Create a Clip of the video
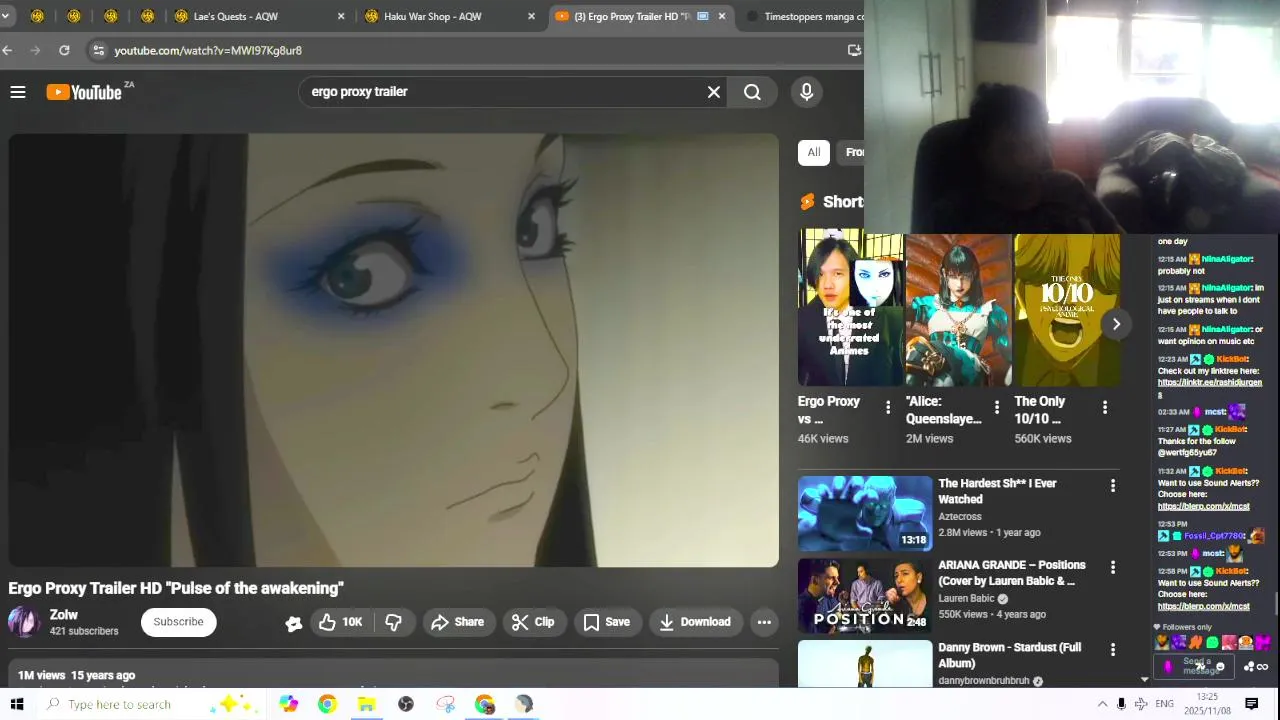The image size is (1280, 720). (533, 622)
